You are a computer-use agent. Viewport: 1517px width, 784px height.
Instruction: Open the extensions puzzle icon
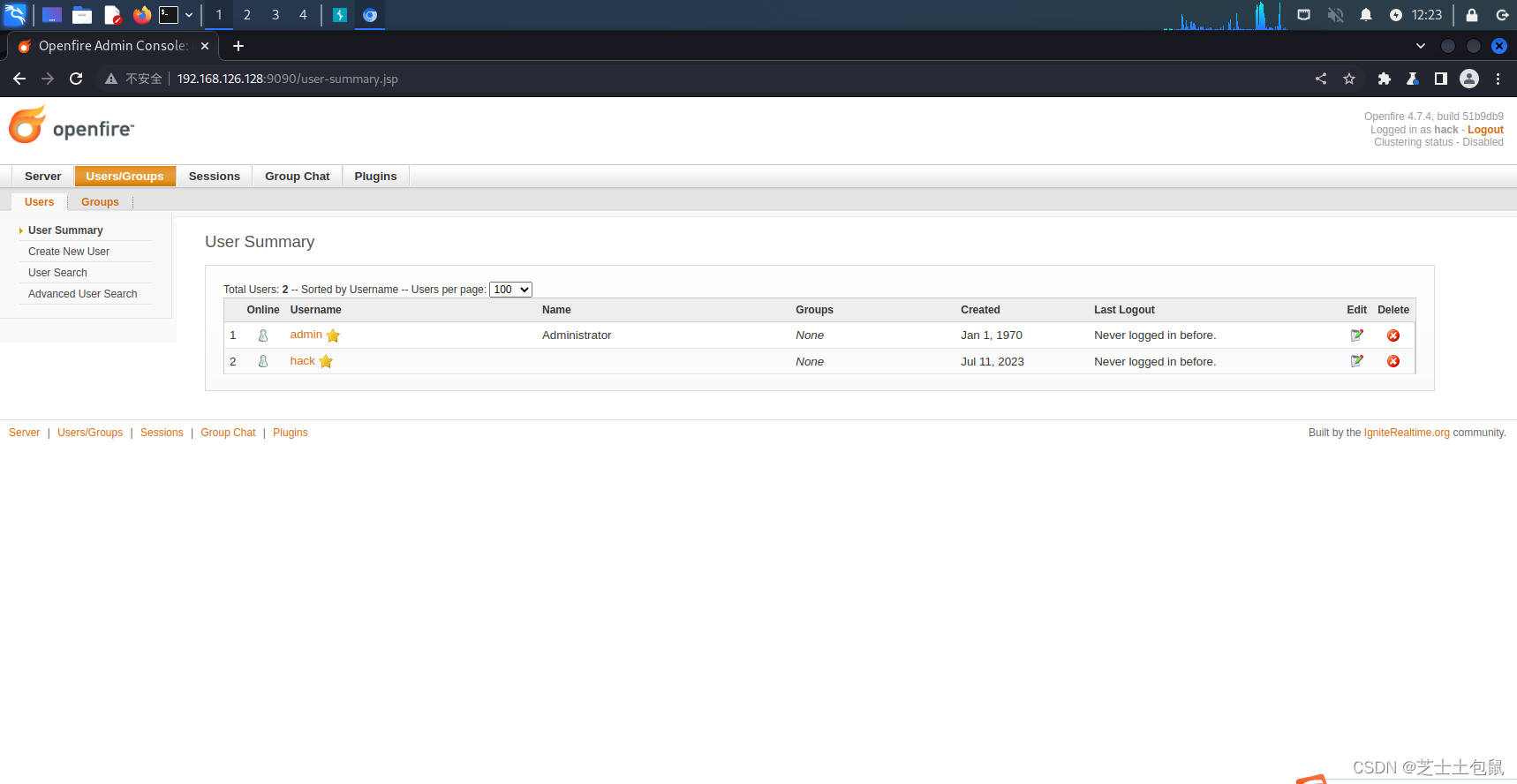click(x=1385, y=79)
